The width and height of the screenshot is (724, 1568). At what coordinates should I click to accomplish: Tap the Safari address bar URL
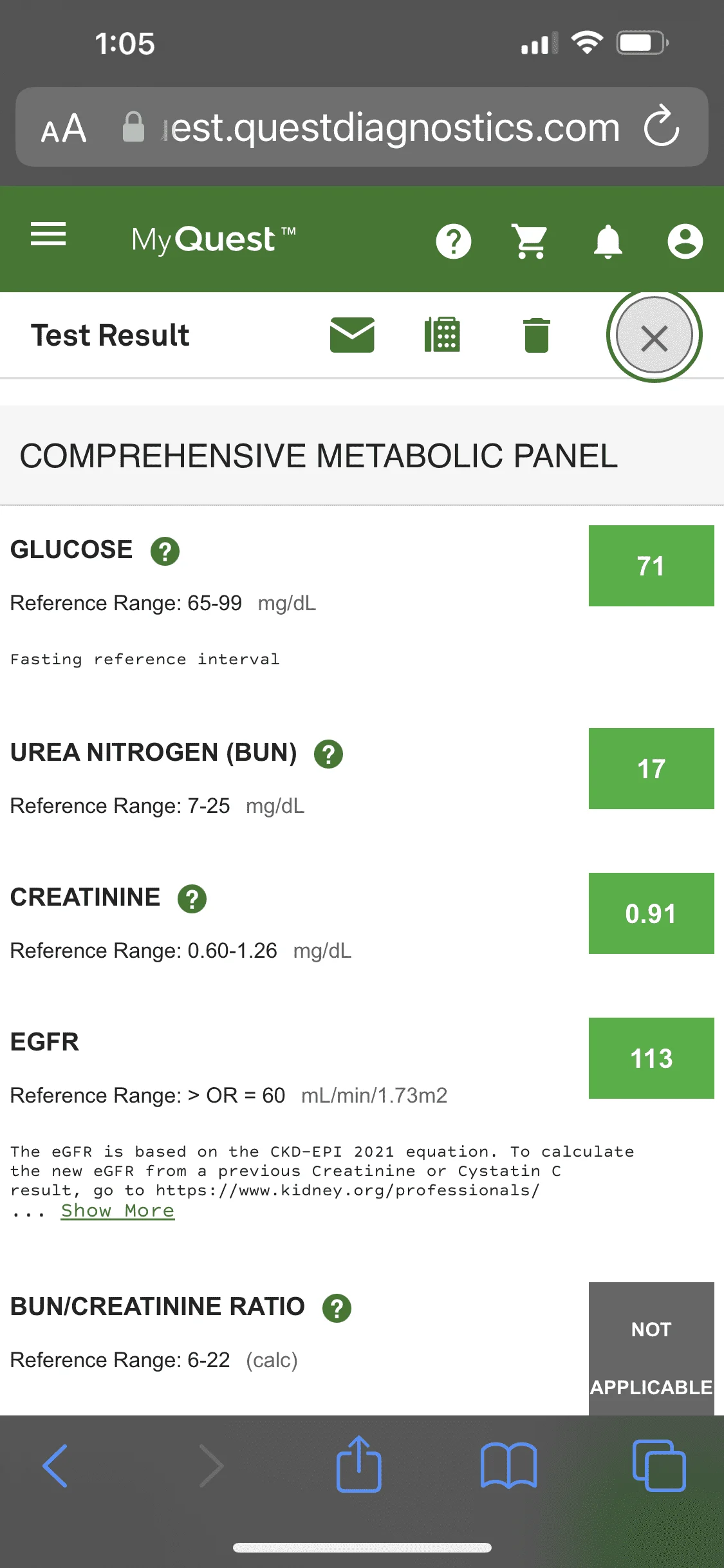pos(390,127)
